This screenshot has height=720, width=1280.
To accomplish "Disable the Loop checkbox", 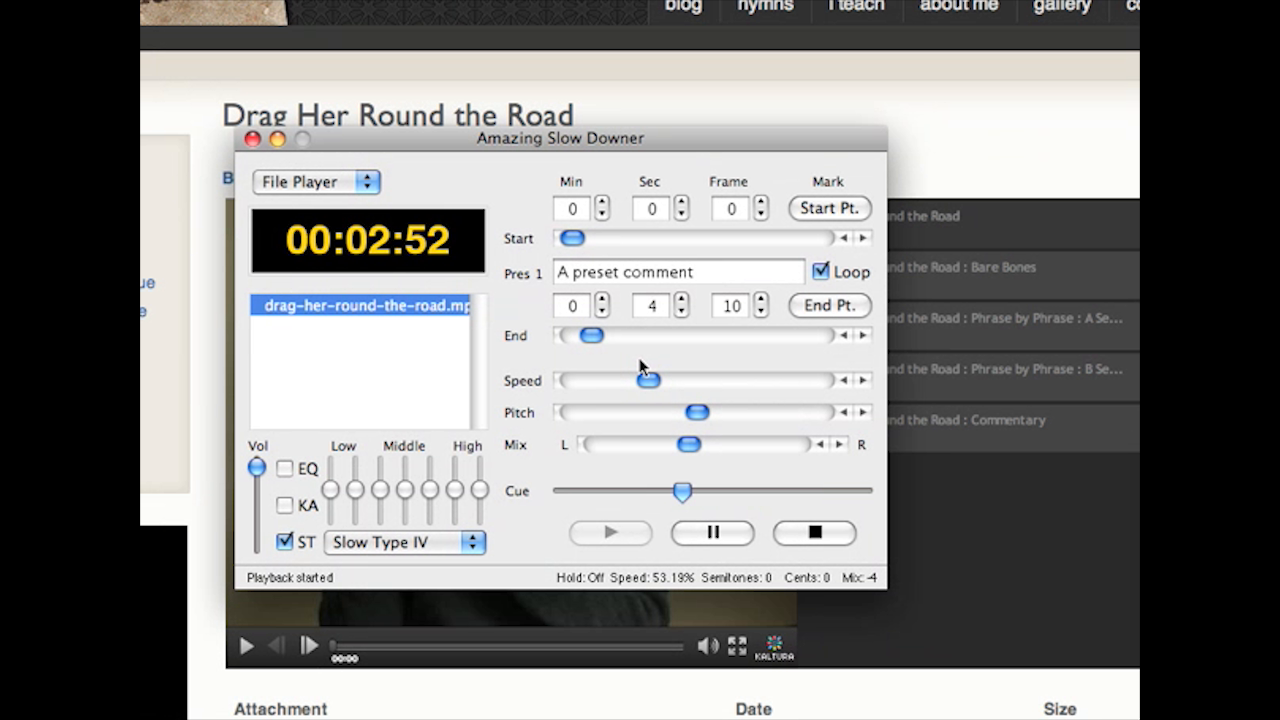I will (821, 272).
